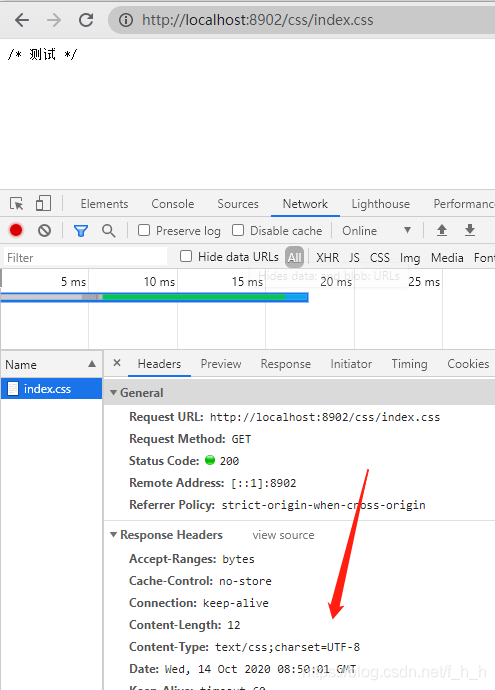This screenshot has width=495, height=690.
Task: Go back with the browser back arrow
Action: [22, 20]
